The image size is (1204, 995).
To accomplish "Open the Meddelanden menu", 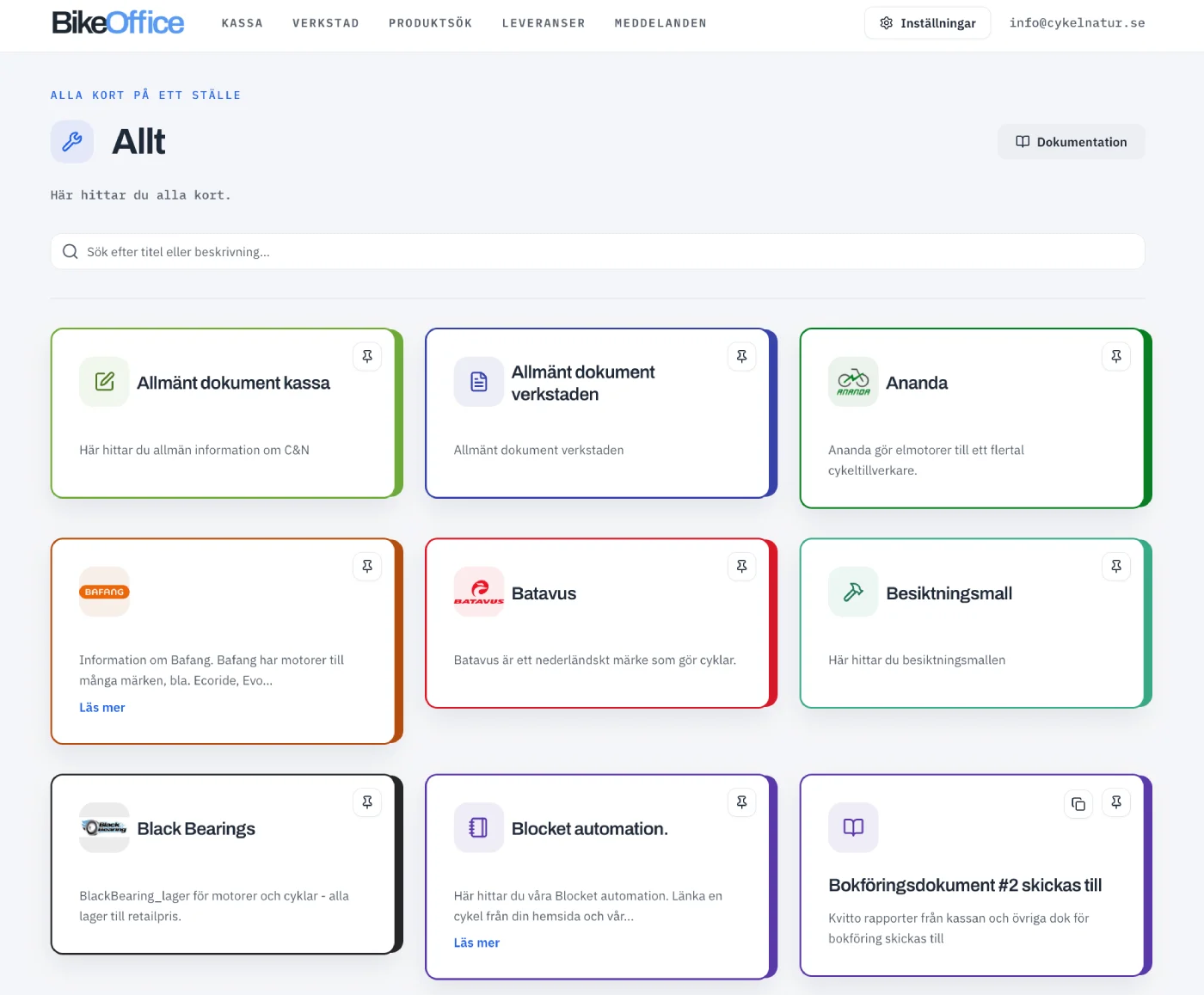I will [x=660, y=23].
